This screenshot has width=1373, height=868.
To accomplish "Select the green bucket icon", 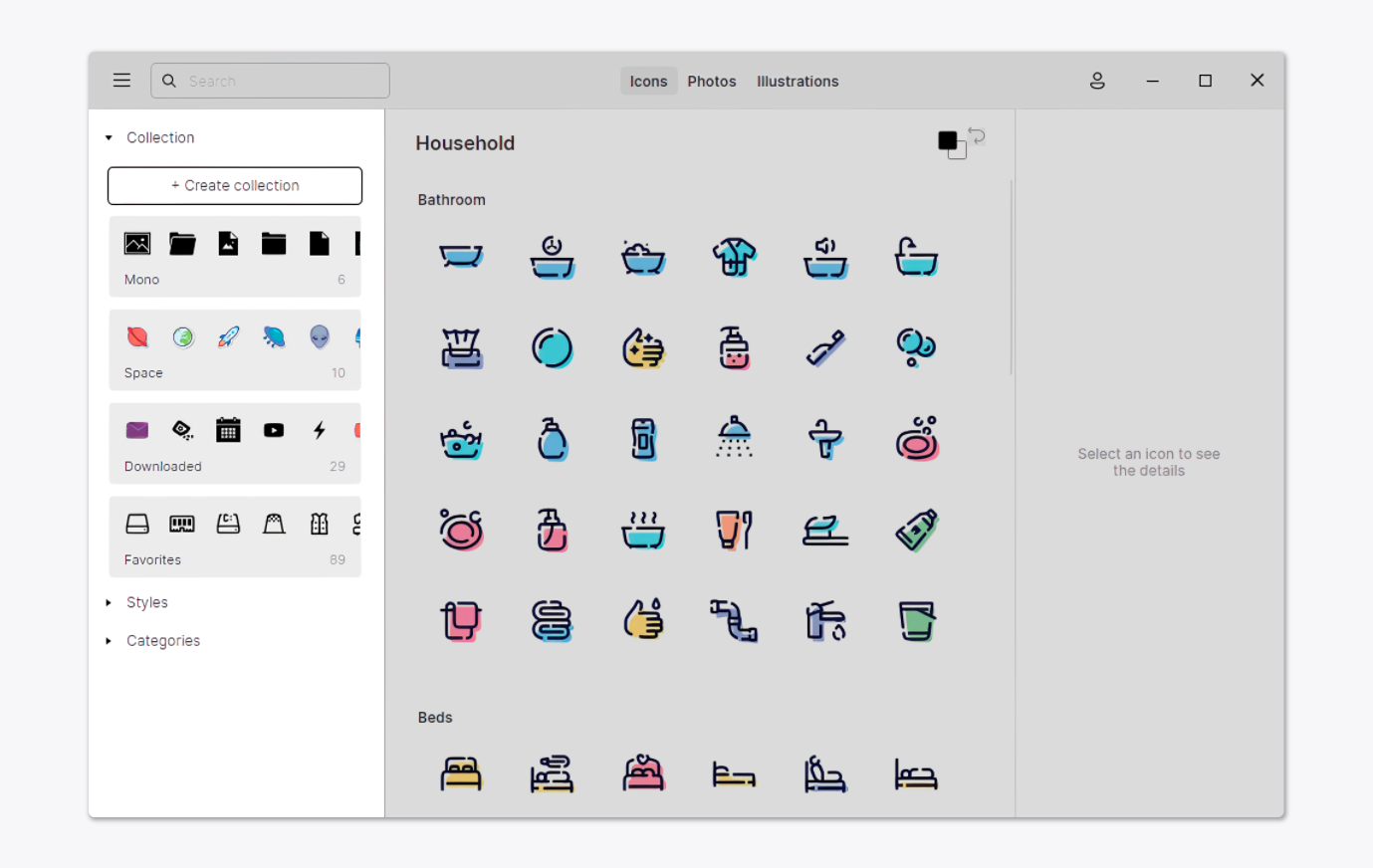I will point(916,620).
